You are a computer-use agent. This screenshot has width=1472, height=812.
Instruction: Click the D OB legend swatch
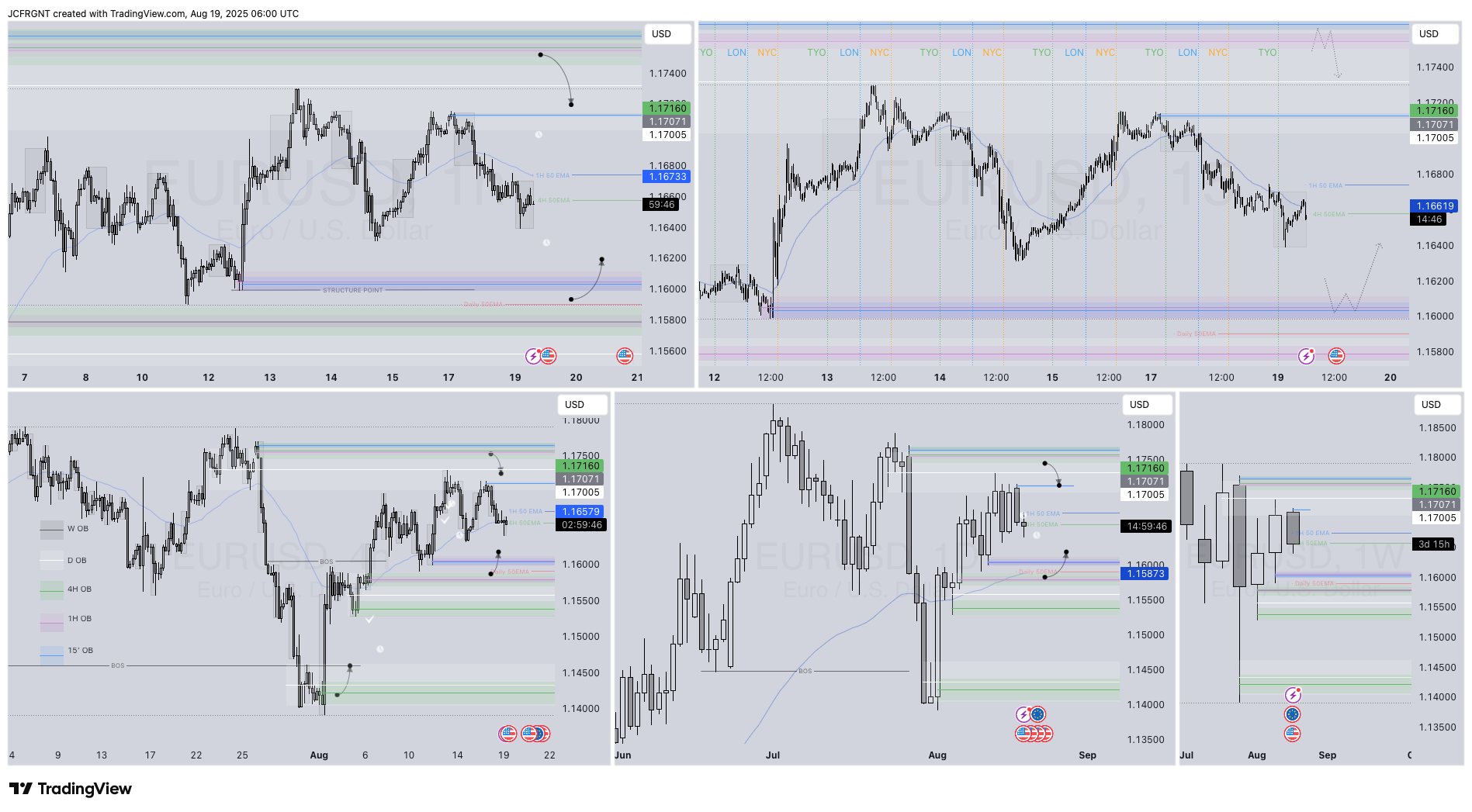pyautogui.click(x=52, y=560)
